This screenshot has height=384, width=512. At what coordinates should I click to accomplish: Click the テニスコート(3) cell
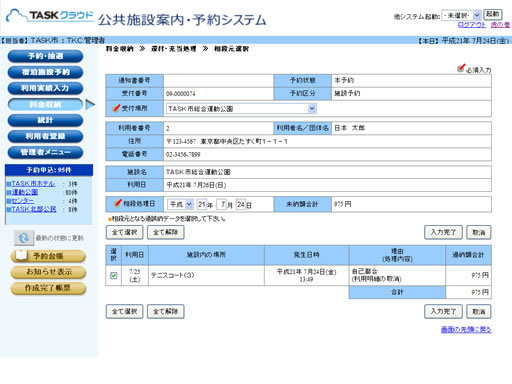pos(206,275)
